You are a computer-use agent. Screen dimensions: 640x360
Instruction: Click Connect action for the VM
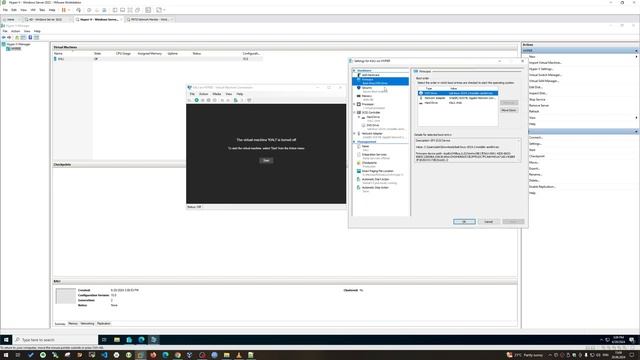pyautogui.click(x=536, y=138)
